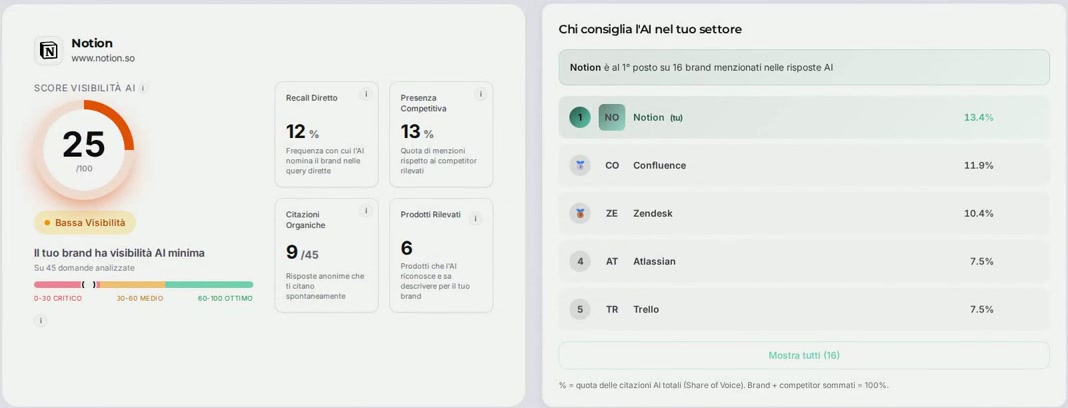This screenshot has height=408, width=1068.
Task: Click the Notion logo icon
Action: tap(49, 51)
